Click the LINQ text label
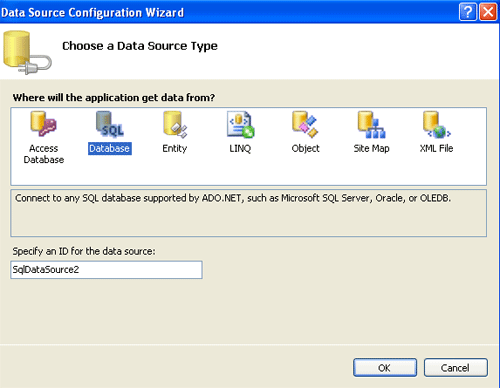Screen dimensions: 500x388 pos(240,148)
